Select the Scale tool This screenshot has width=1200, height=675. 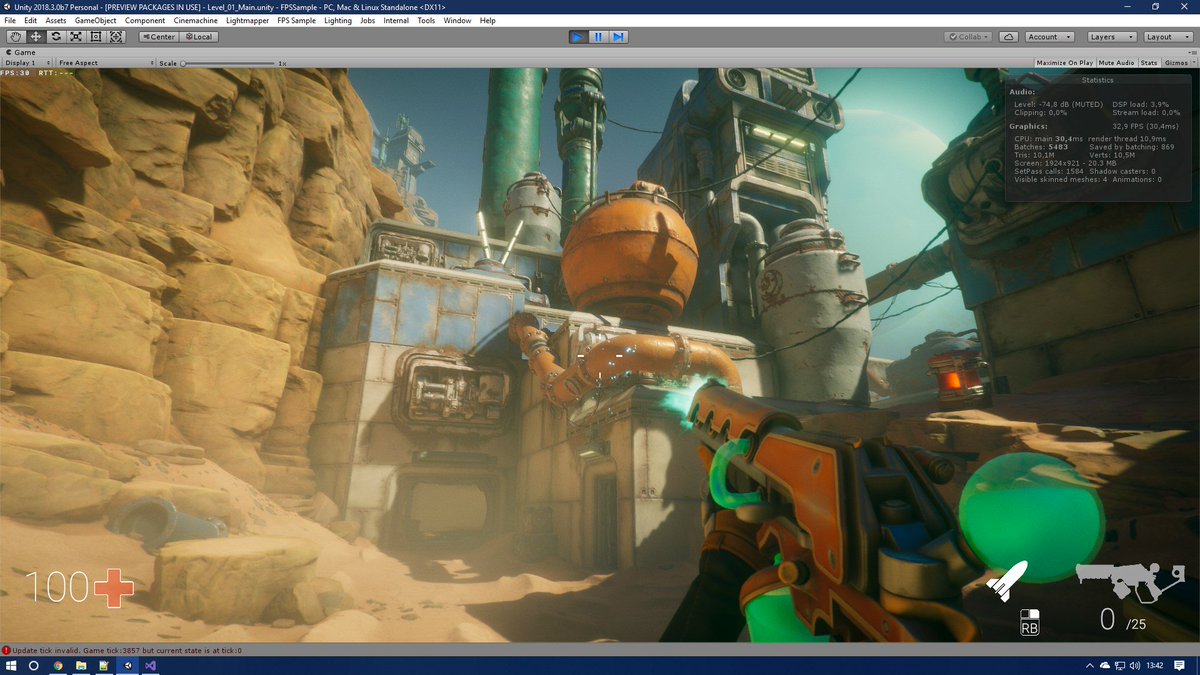click(75, 36)
